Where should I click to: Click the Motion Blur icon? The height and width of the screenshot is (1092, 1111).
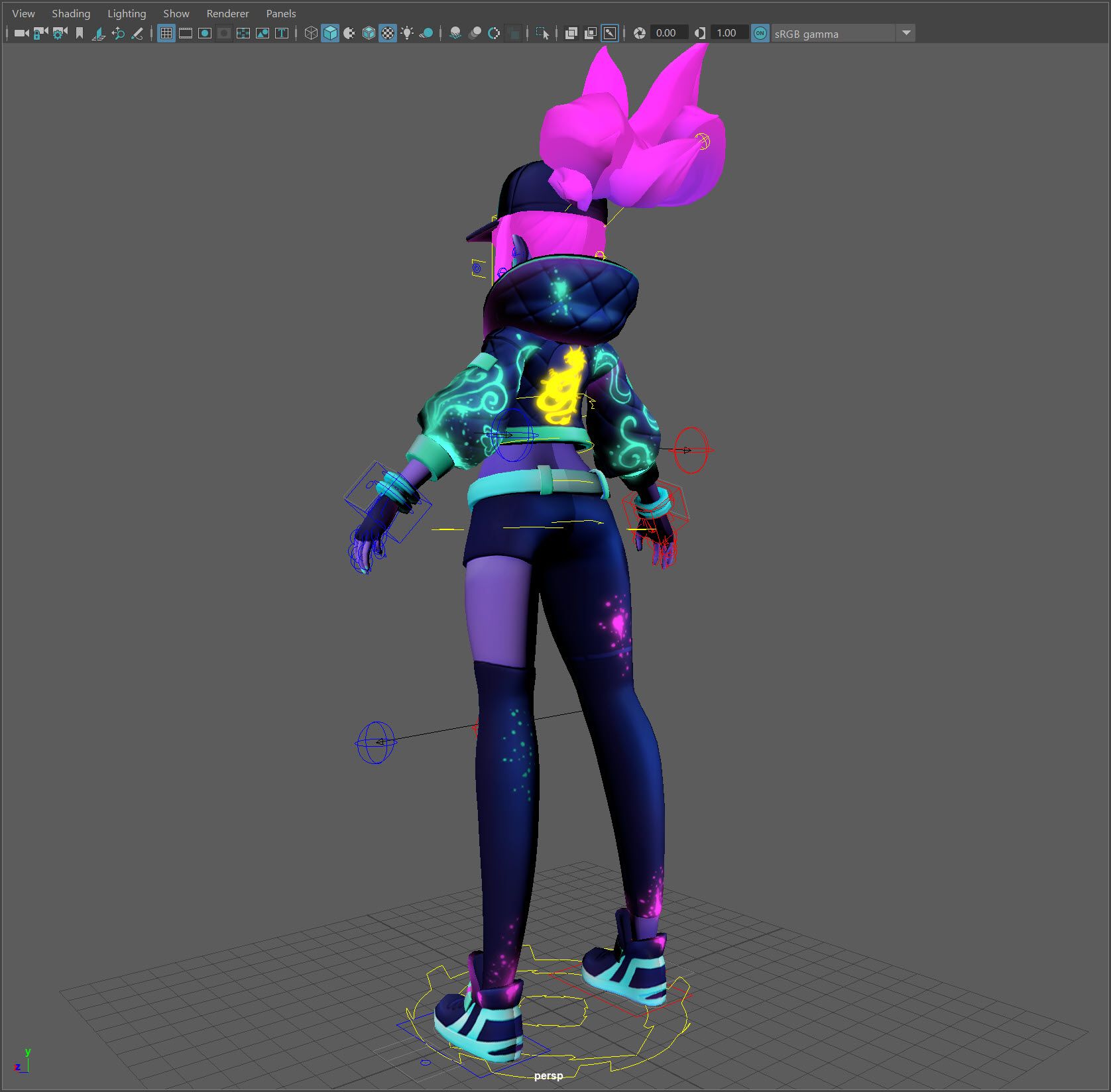coord(475,33)
